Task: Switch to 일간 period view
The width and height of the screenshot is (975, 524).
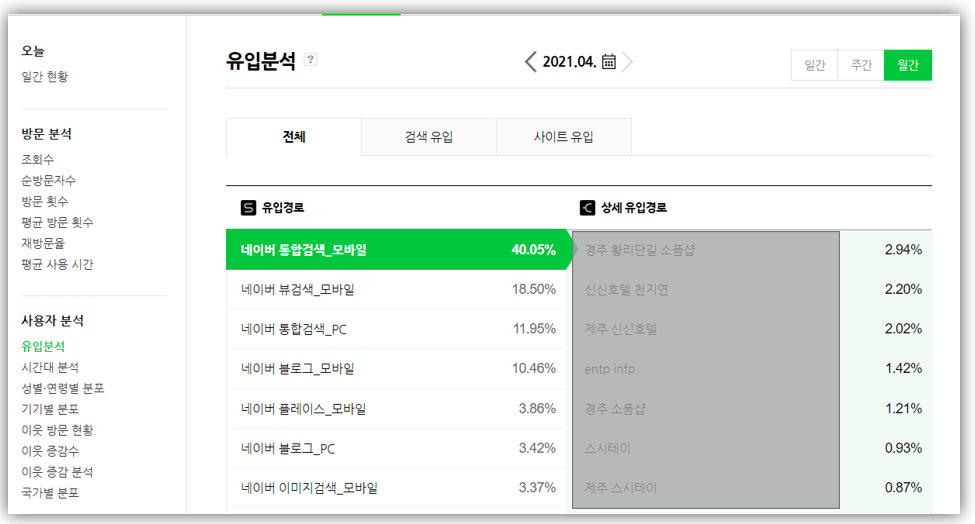Action: point(815,65)
